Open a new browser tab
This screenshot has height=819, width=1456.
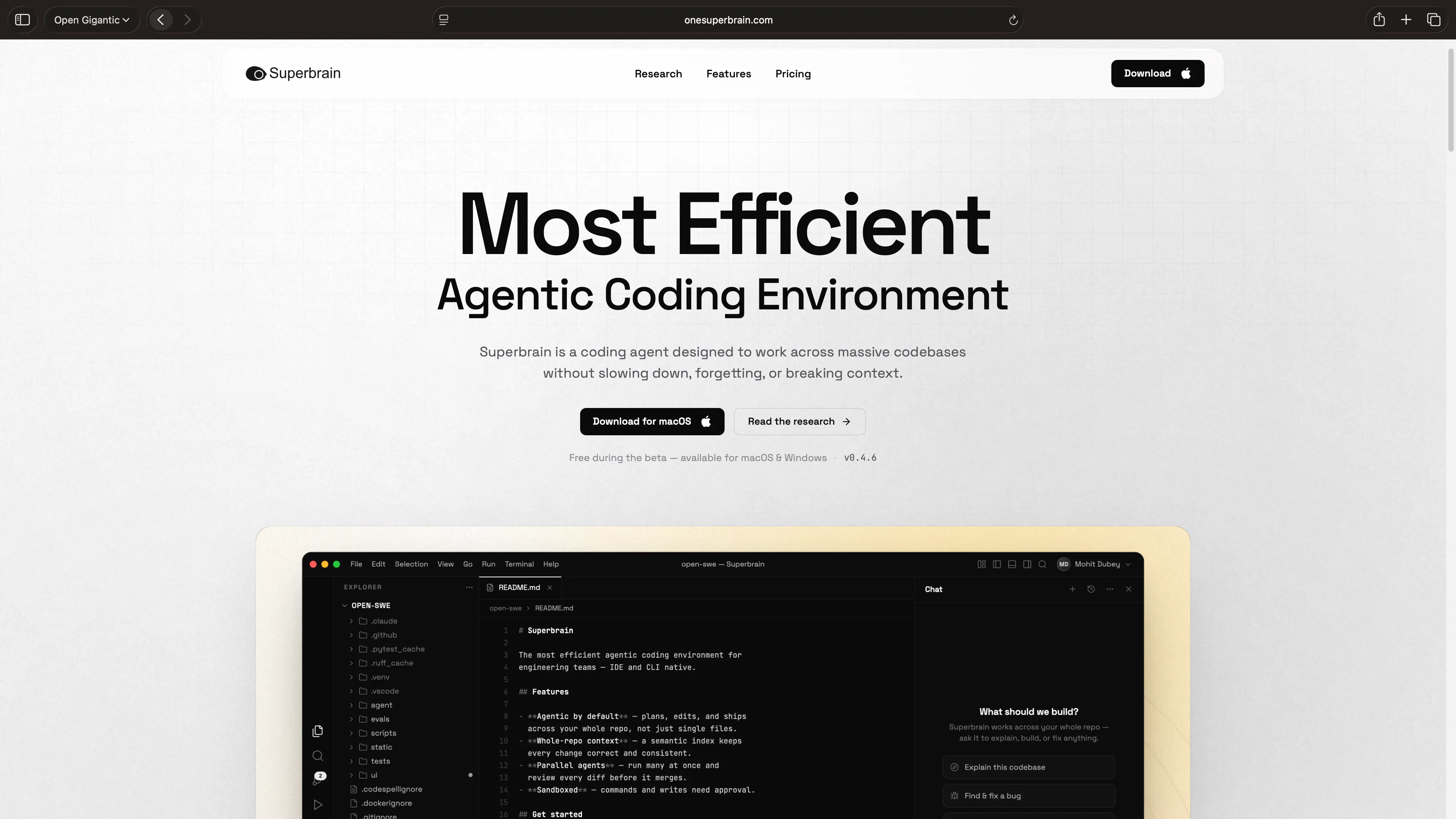pos(1406,20)
